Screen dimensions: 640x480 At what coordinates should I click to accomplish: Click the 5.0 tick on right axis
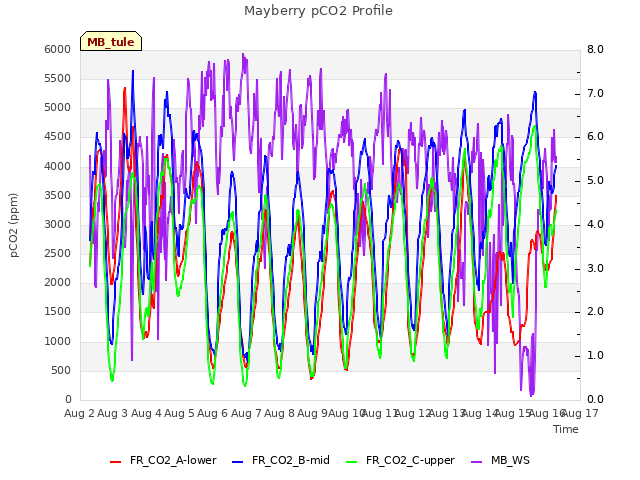[595, 180]
